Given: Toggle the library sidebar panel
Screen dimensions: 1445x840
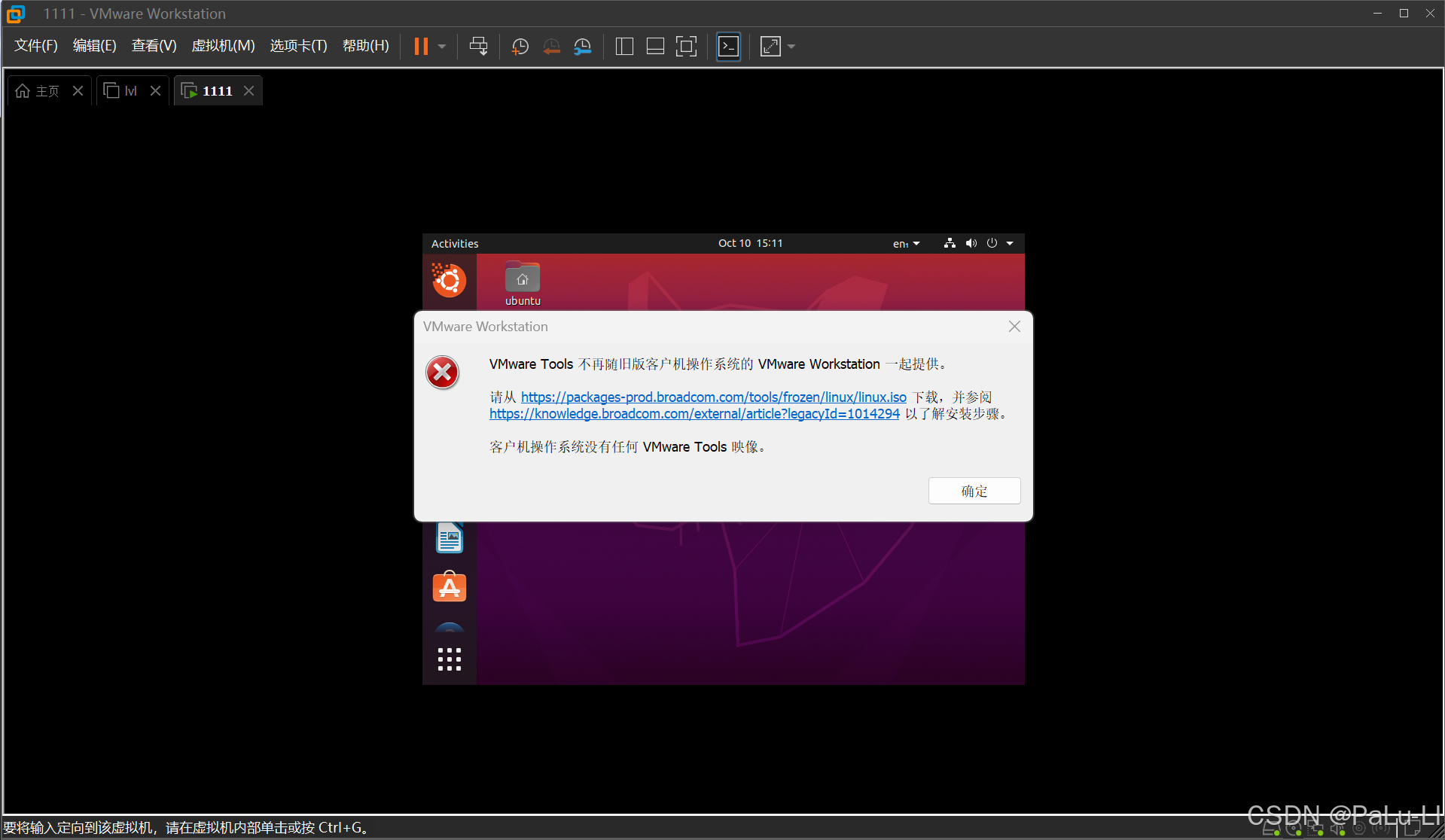Looking at the screenshot, I should click(x=624, y=47).
